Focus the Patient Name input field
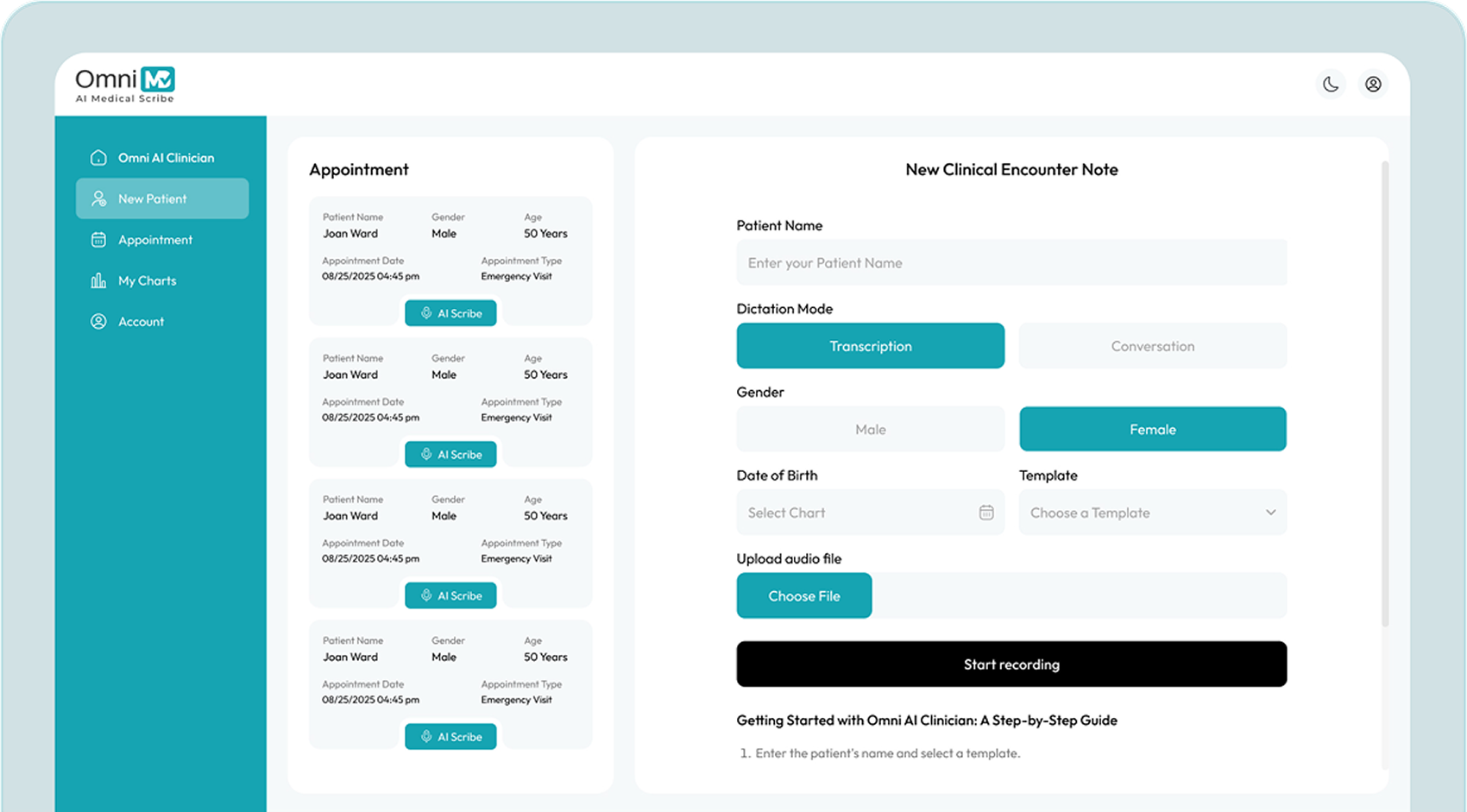 tap(1011, 263)
